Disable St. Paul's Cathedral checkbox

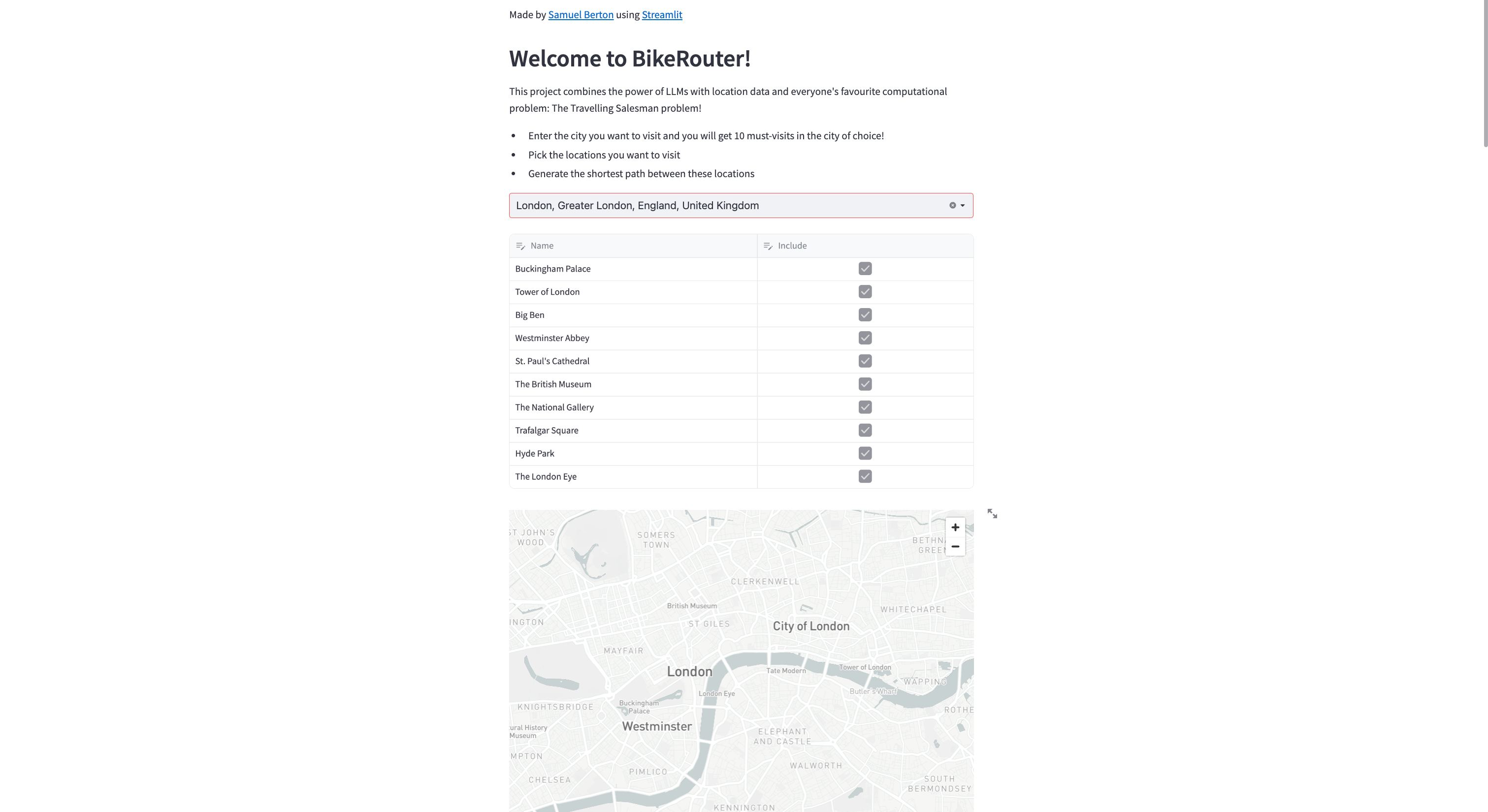[865, 361]
